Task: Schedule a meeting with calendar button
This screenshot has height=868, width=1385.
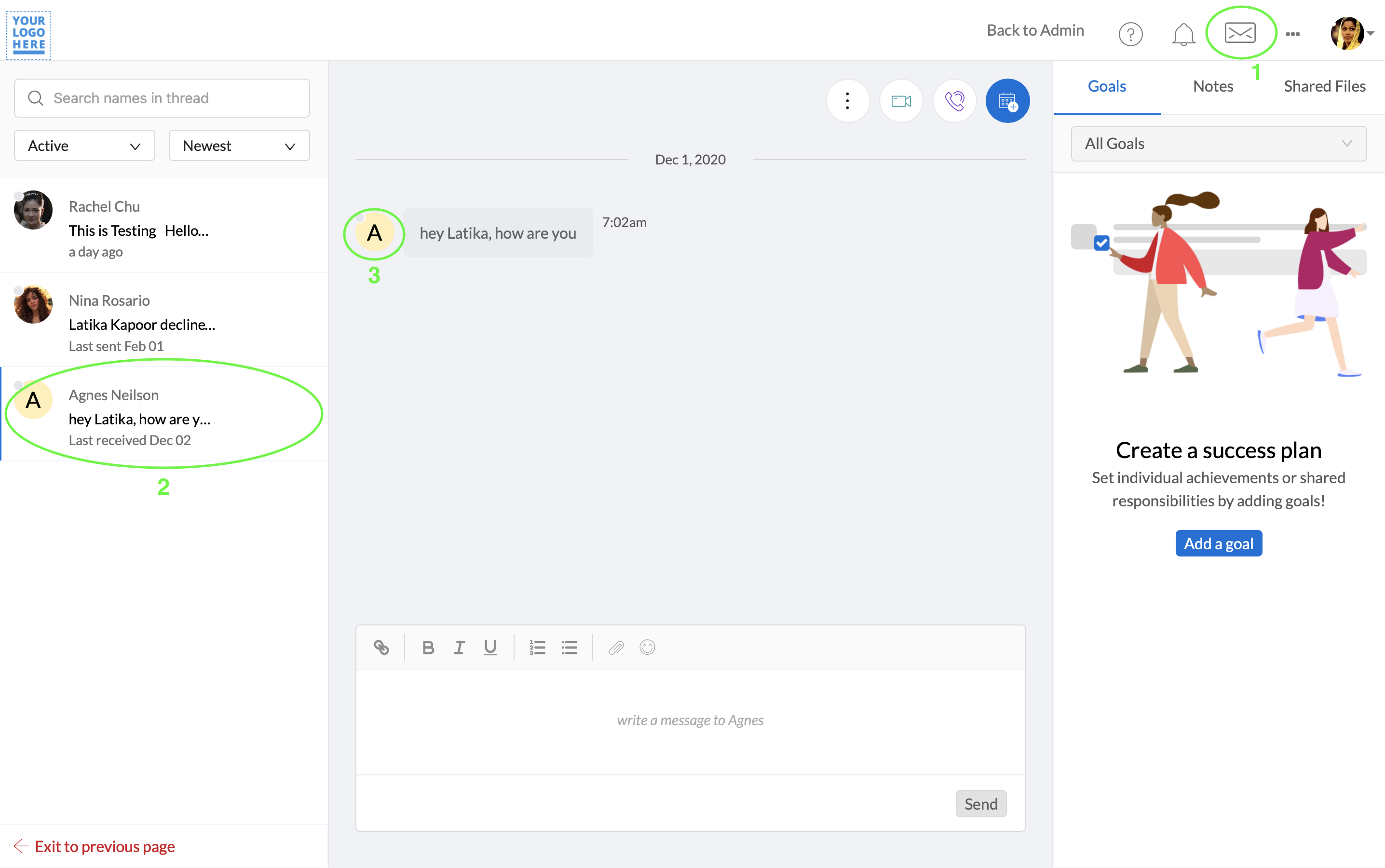Action: pos(1007,100)
